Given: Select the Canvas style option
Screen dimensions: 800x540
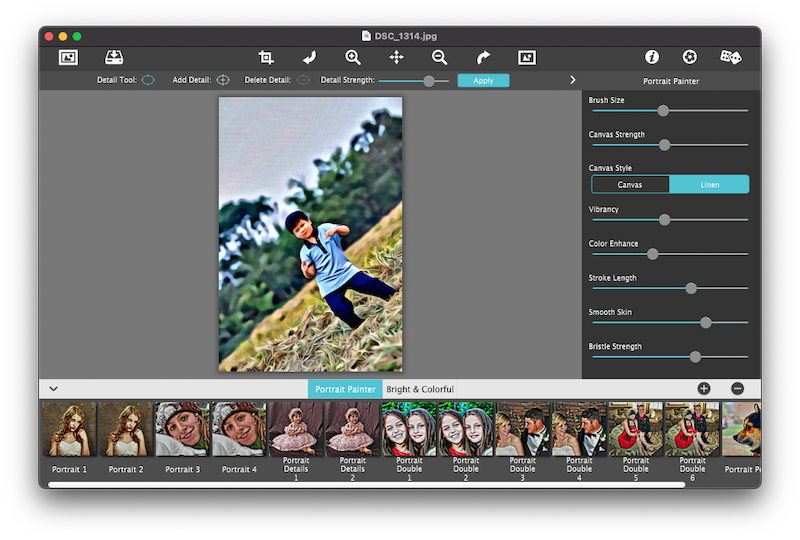Looking at the screenshot, I should pyautogui.click(x=630, y=184).
